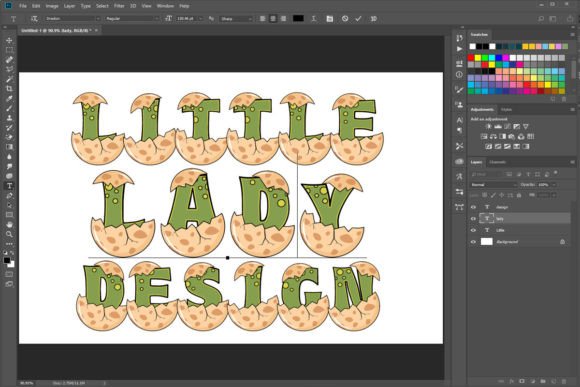Open the File menu

coord(23,6)
